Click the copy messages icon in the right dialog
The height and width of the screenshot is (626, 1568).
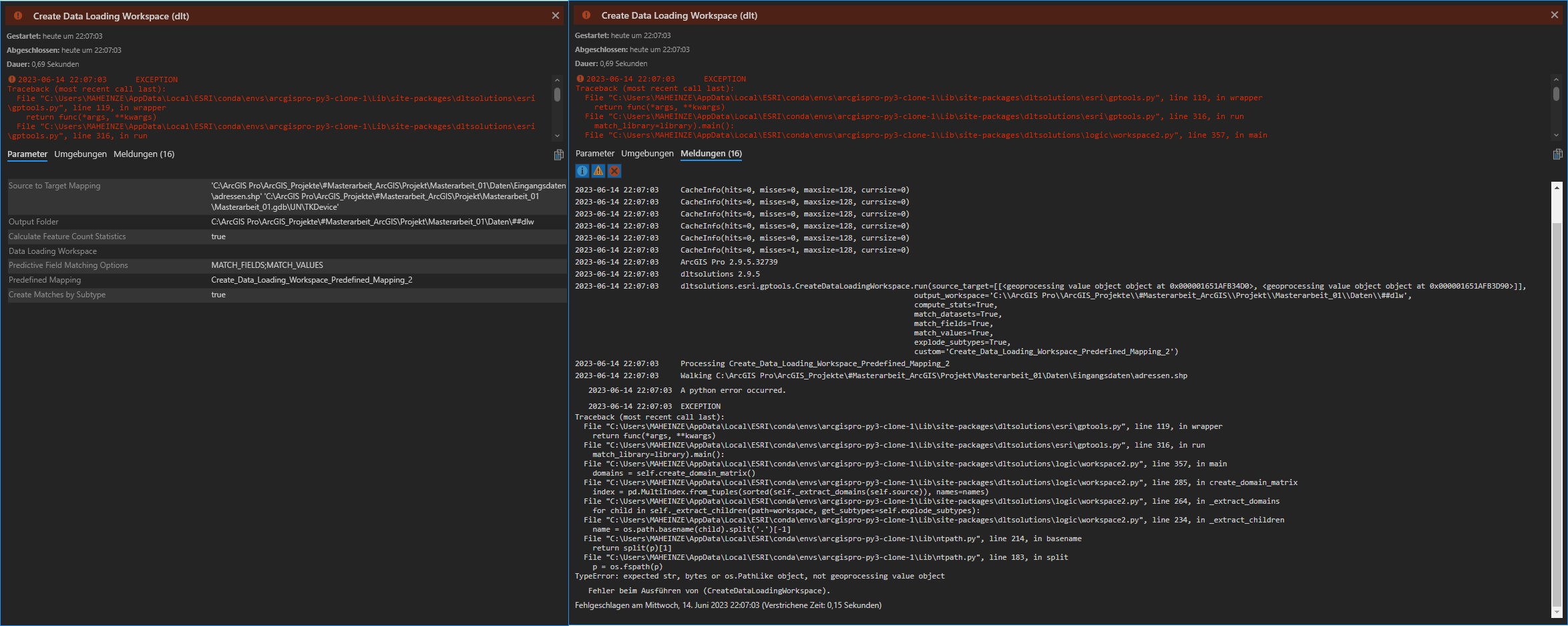(1559, 155)
